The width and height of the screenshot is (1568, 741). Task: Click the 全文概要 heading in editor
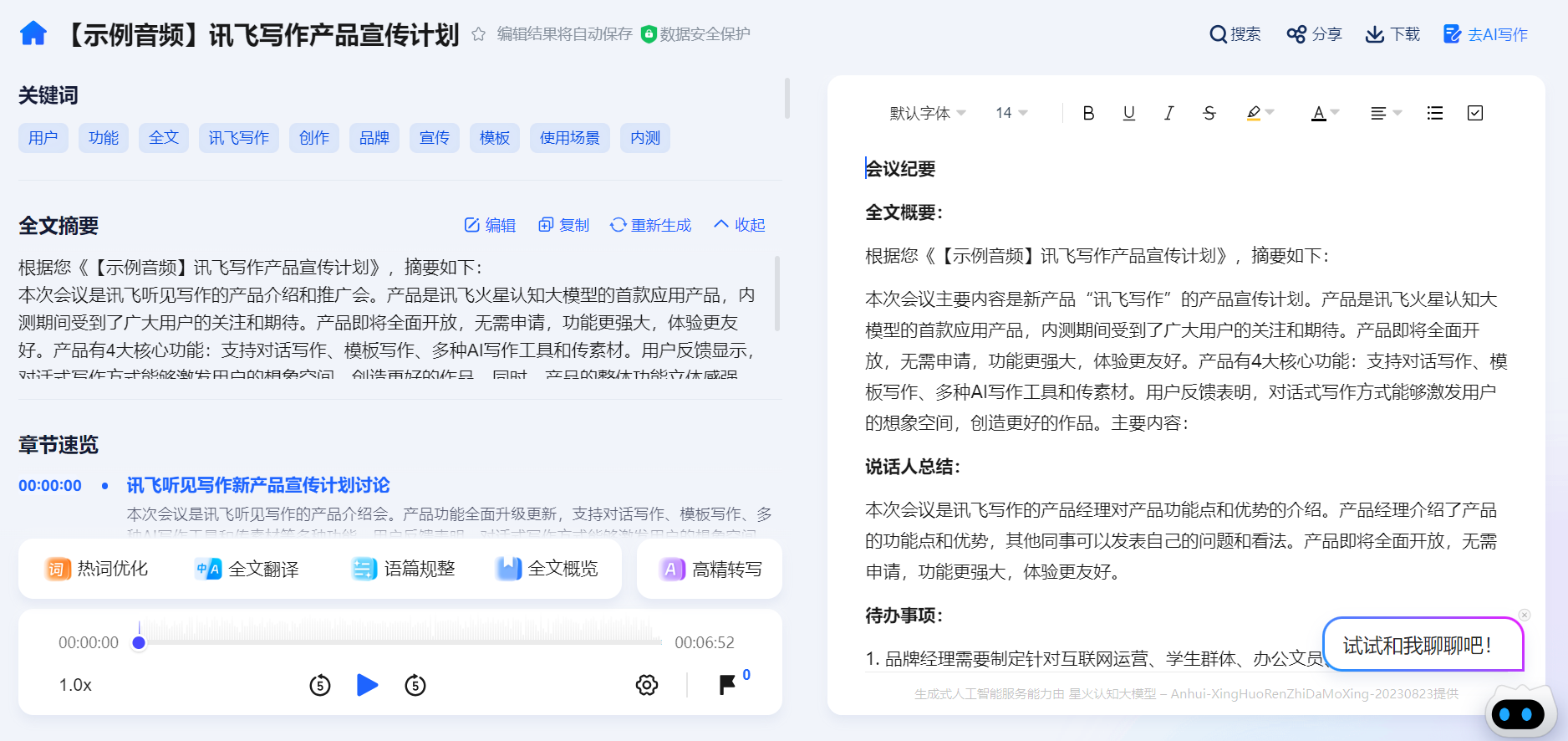[904, 212]
